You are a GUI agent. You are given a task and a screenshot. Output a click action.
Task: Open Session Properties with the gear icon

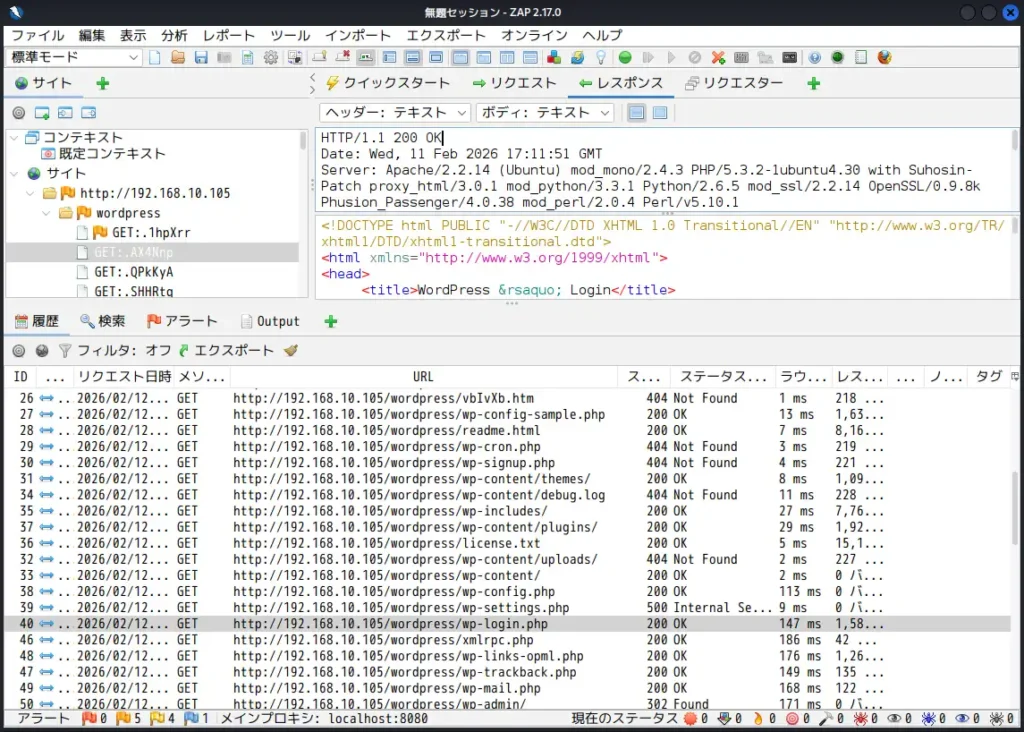[x=269, y=57]
